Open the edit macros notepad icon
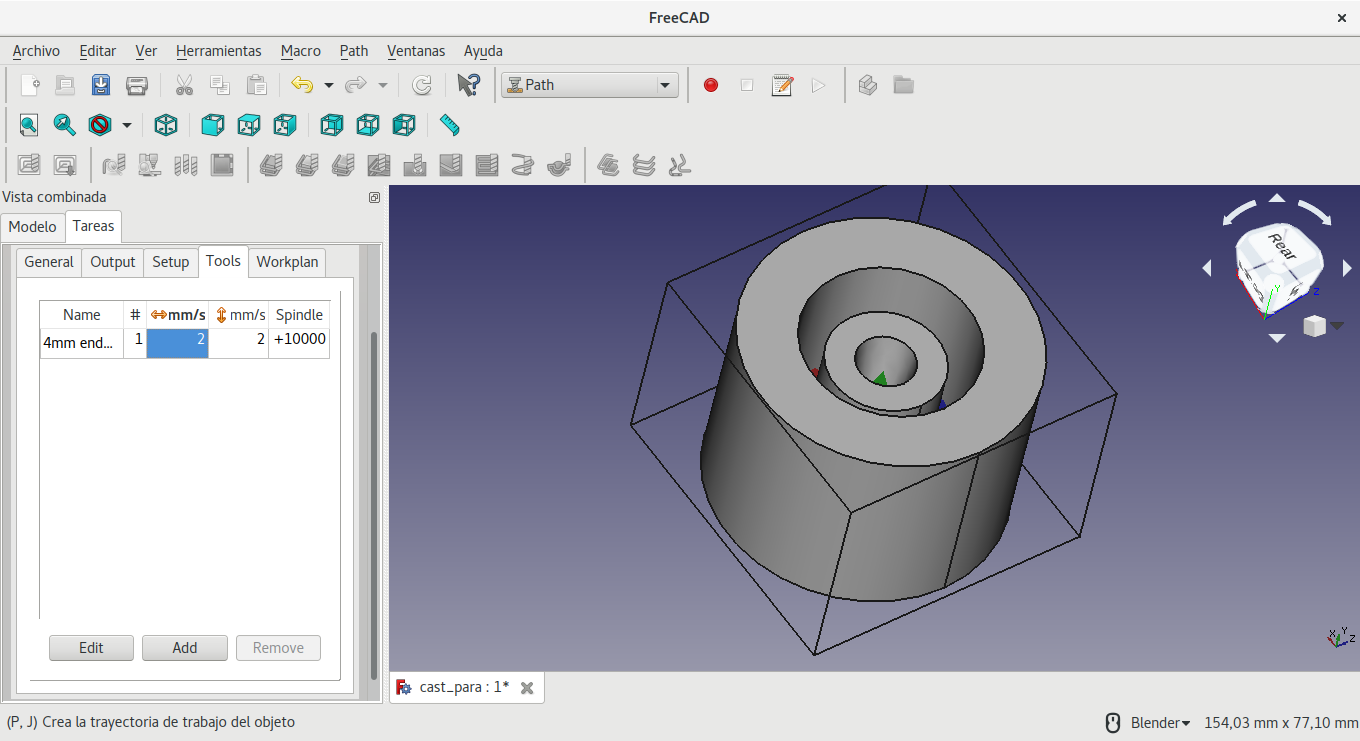1360x741 pixels. point(782,85)
